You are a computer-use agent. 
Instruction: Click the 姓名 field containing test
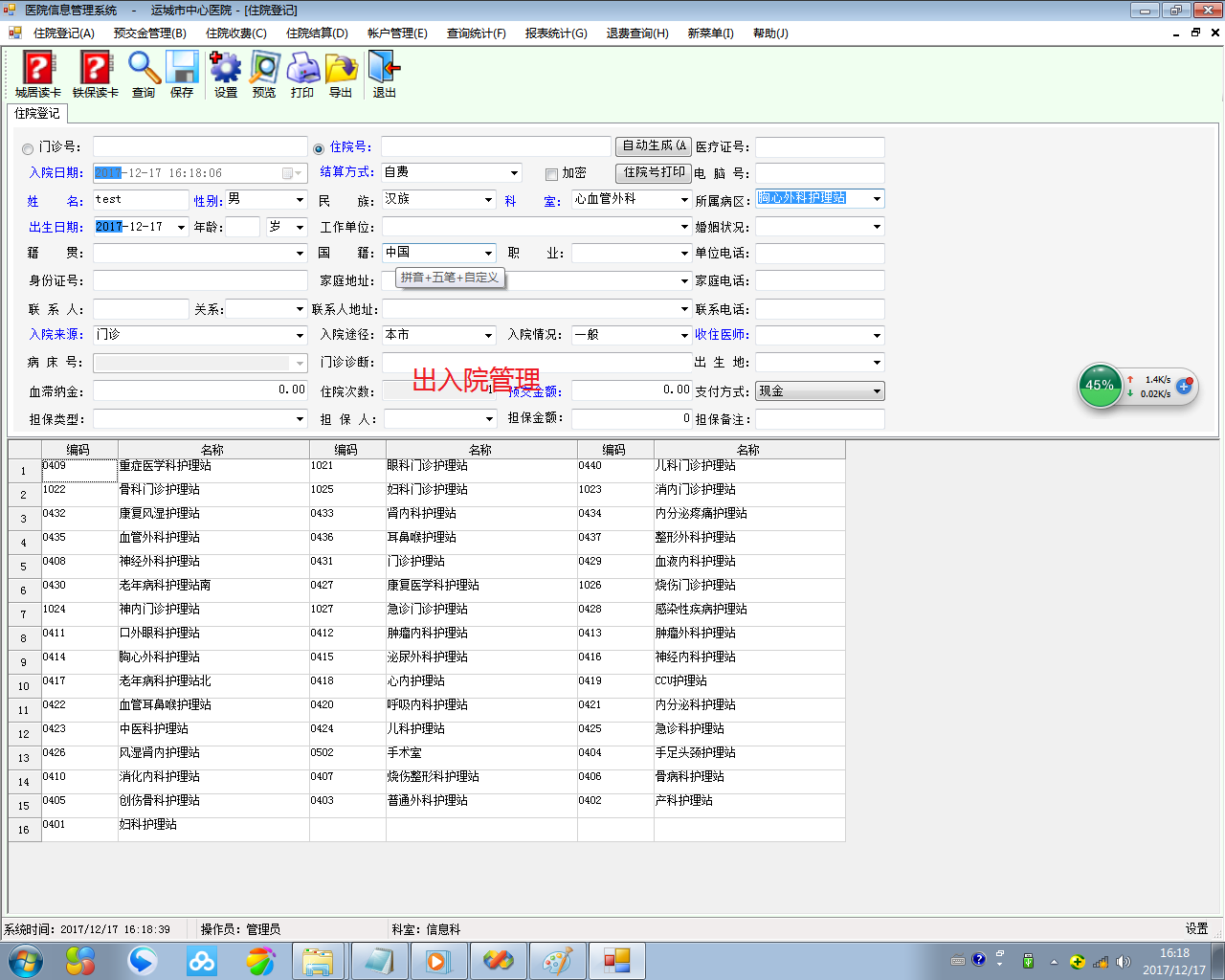tap(141, 200)
